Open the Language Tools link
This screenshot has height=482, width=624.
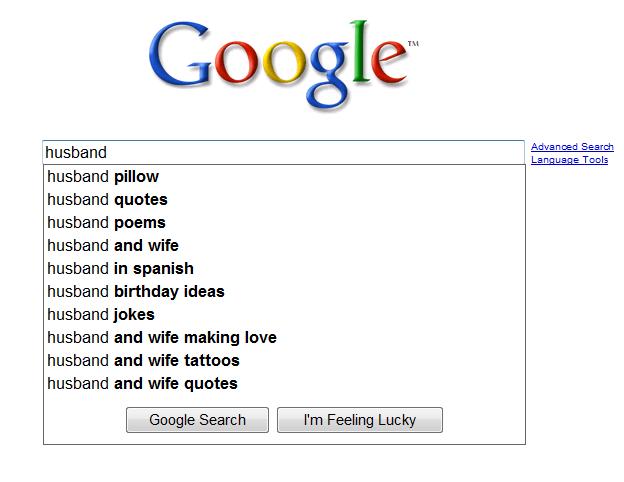[569, 160]
